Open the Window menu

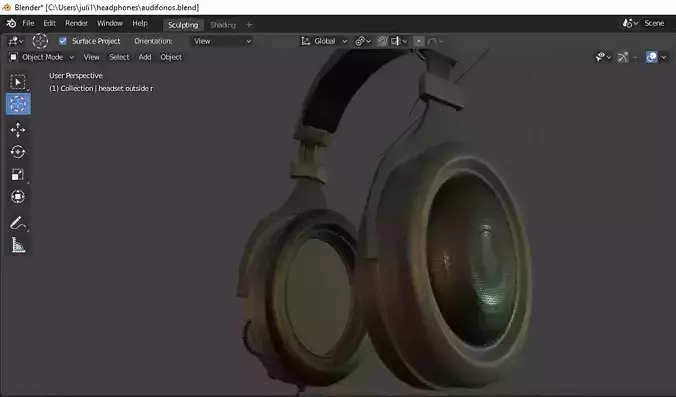[x=110, y=23]
